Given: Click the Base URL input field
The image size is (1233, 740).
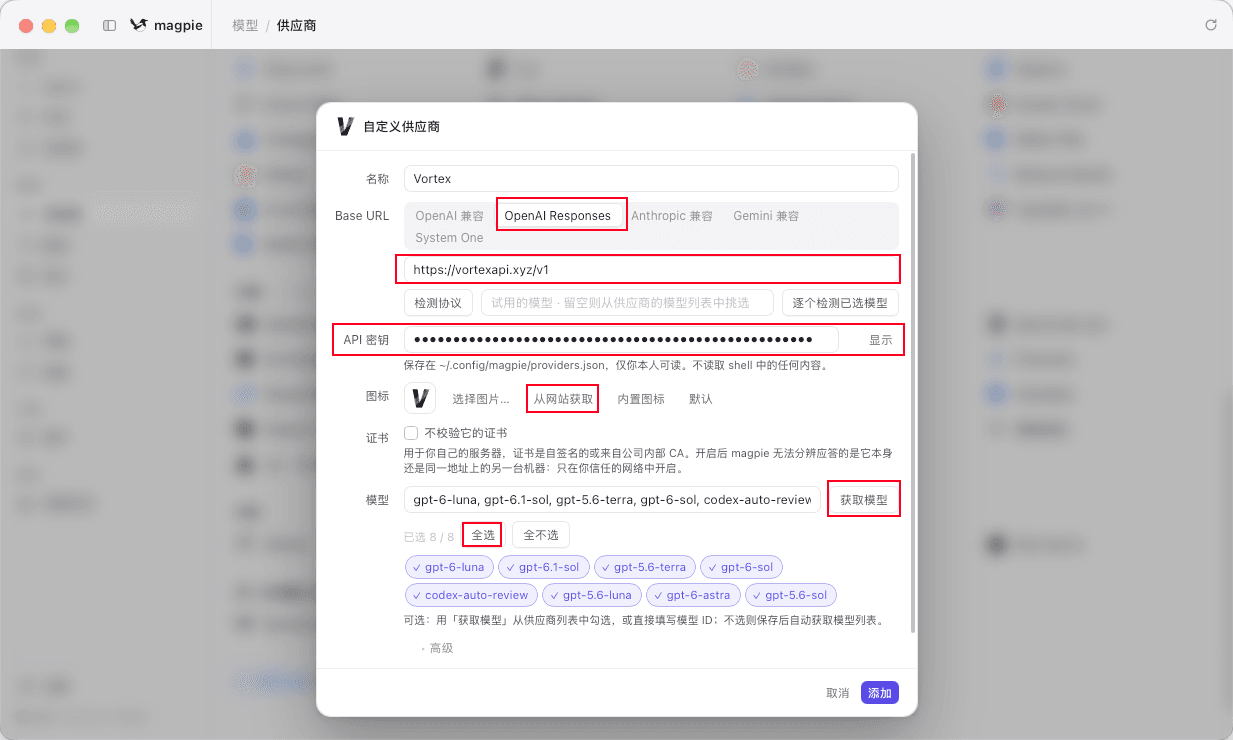Looking at the screenshot, I should (651, 269).
